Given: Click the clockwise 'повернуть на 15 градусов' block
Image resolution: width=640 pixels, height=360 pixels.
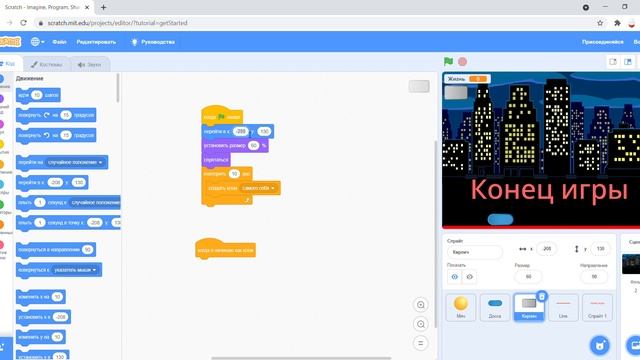Looking at the screenshot, I should tap(56, 115).
